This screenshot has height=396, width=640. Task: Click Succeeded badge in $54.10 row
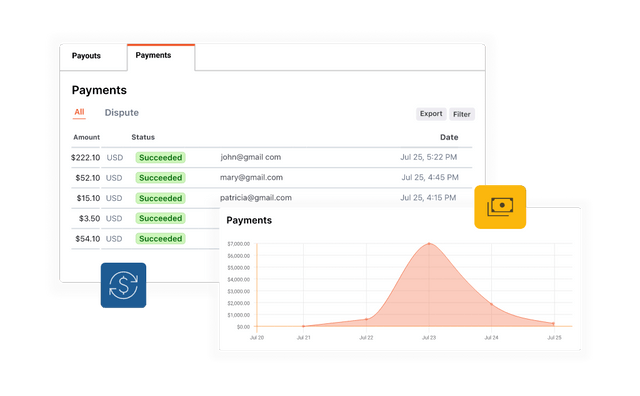pyautogui.click(x=160, y=239)
